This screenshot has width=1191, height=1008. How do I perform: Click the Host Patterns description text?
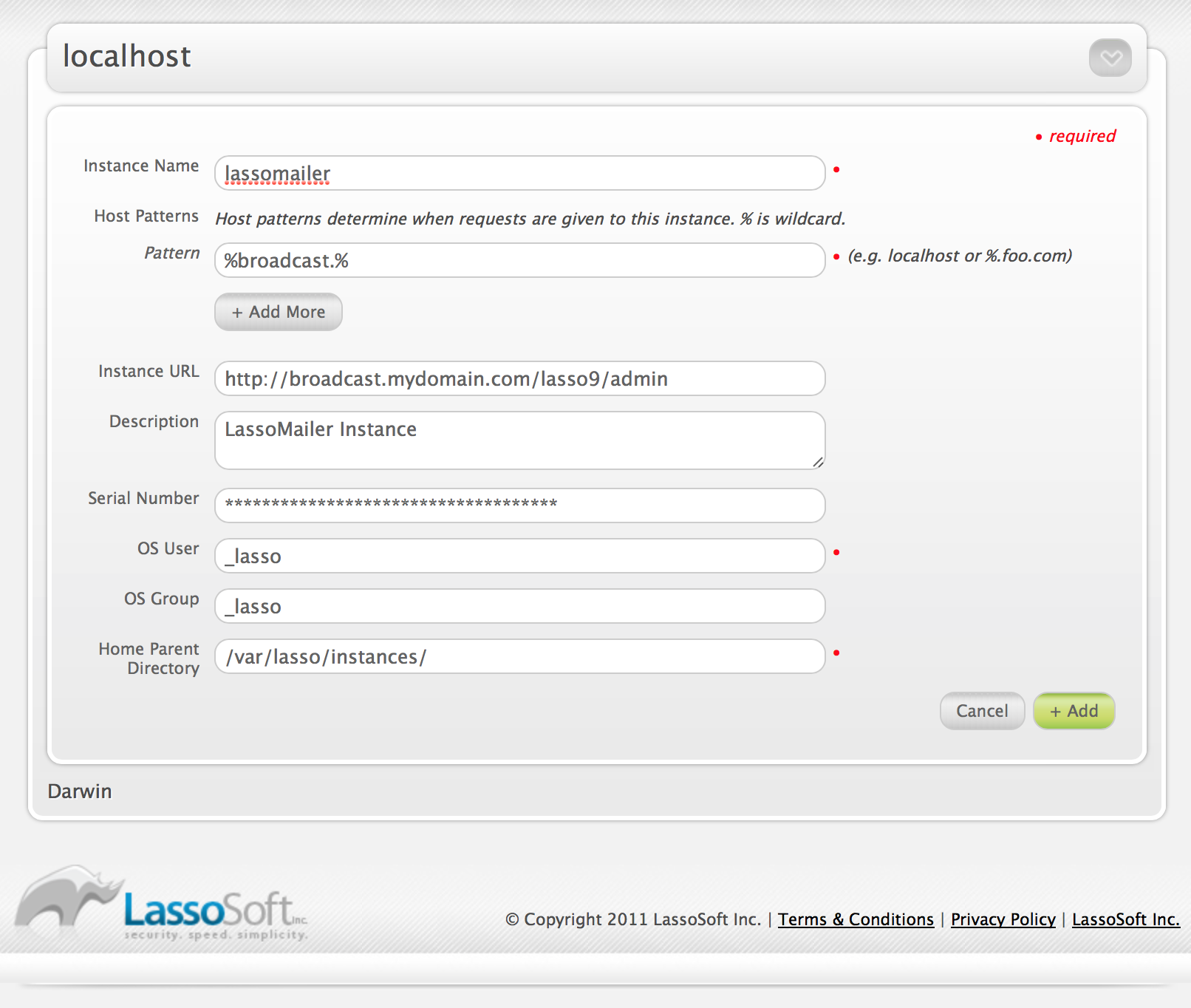530,219
